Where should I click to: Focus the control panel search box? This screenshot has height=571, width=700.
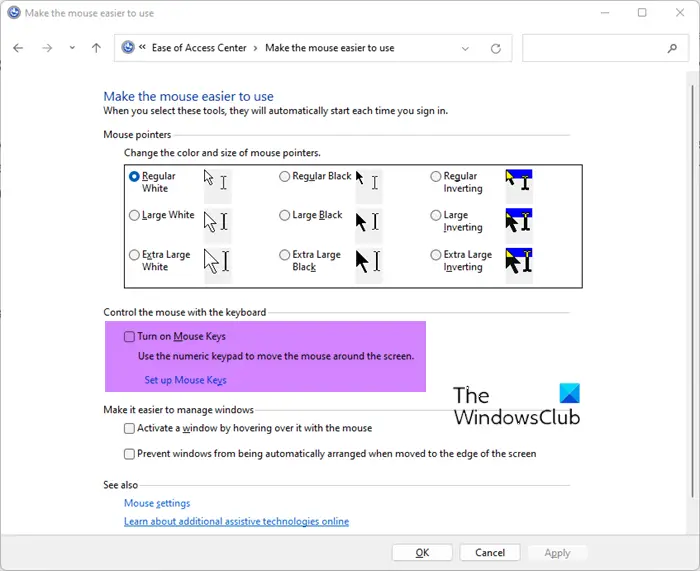click(605, 48)
